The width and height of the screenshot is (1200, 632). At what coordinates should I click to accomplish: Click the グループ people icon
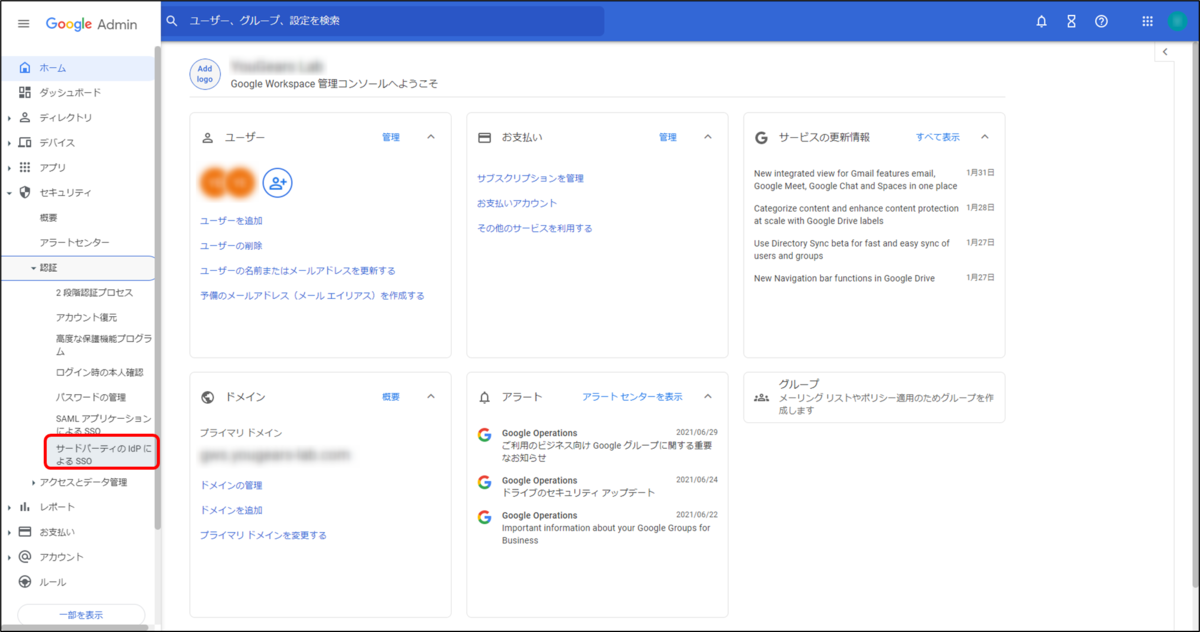761,397
